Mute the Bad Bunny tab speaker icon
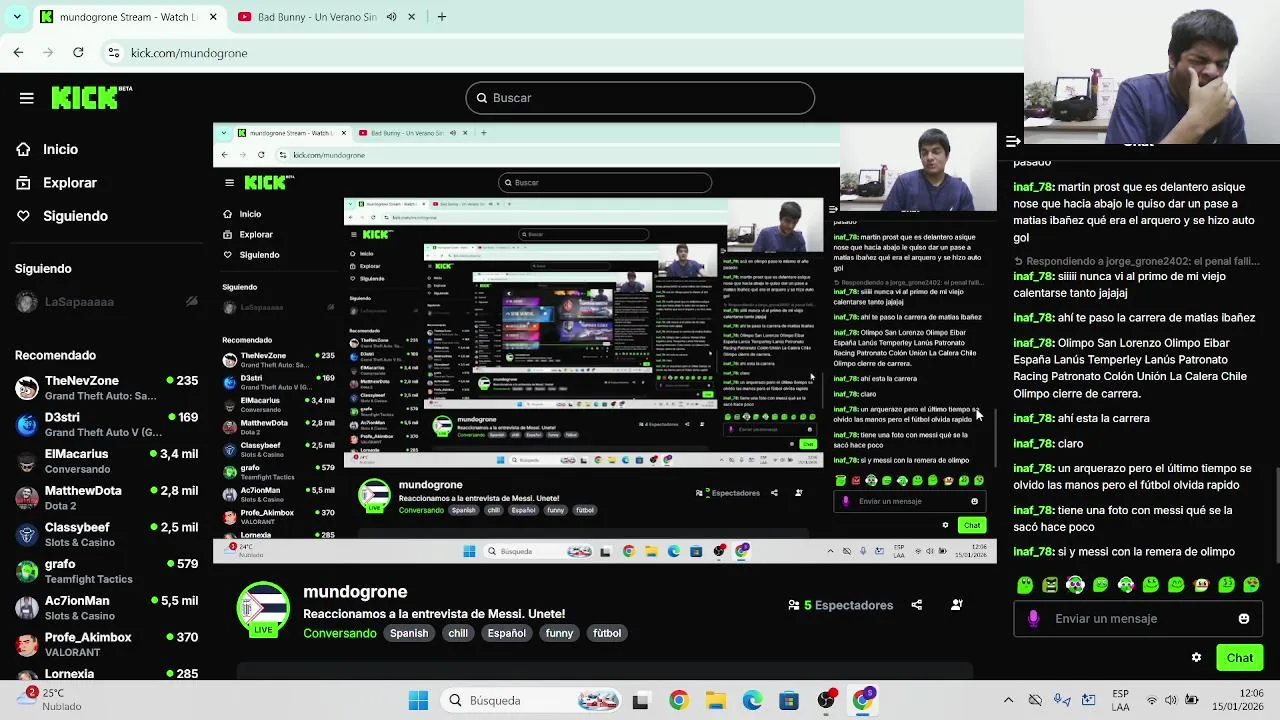Screen dimensions: 1280x720 pos(391,17)
